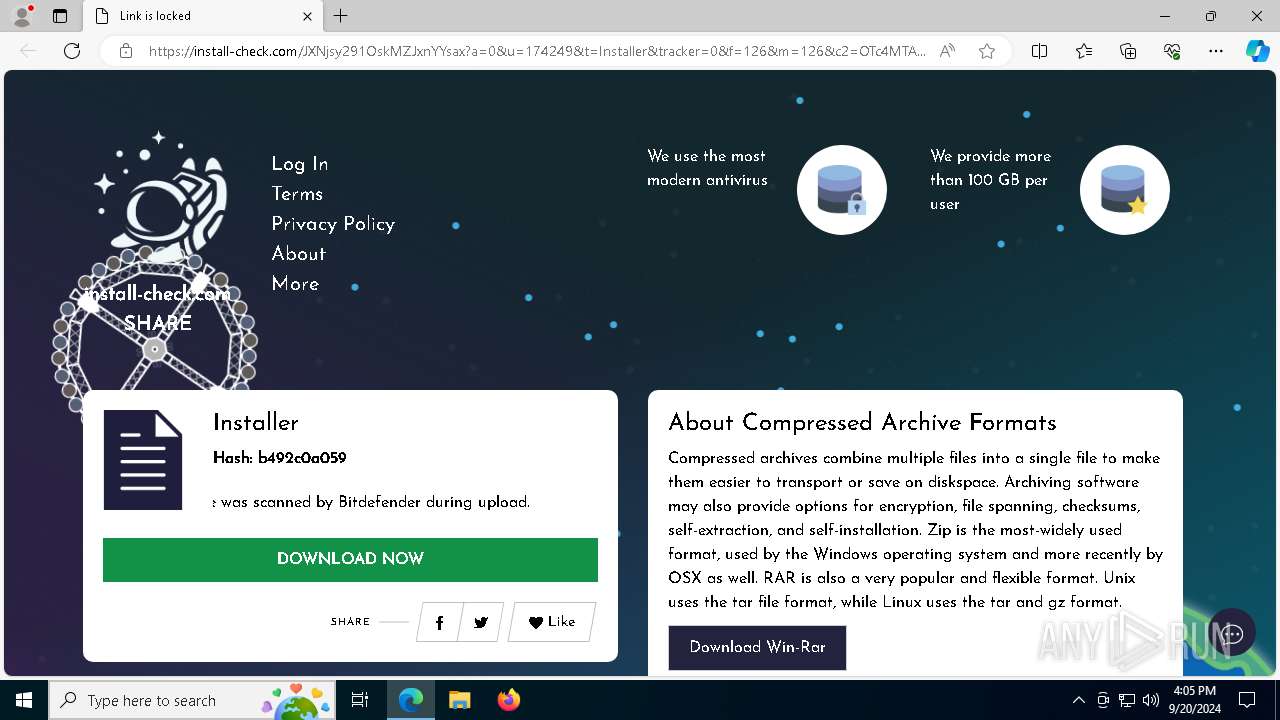Open the Privacy Policy link
Screen dimensions: 1280x720
tap(333, 224)
